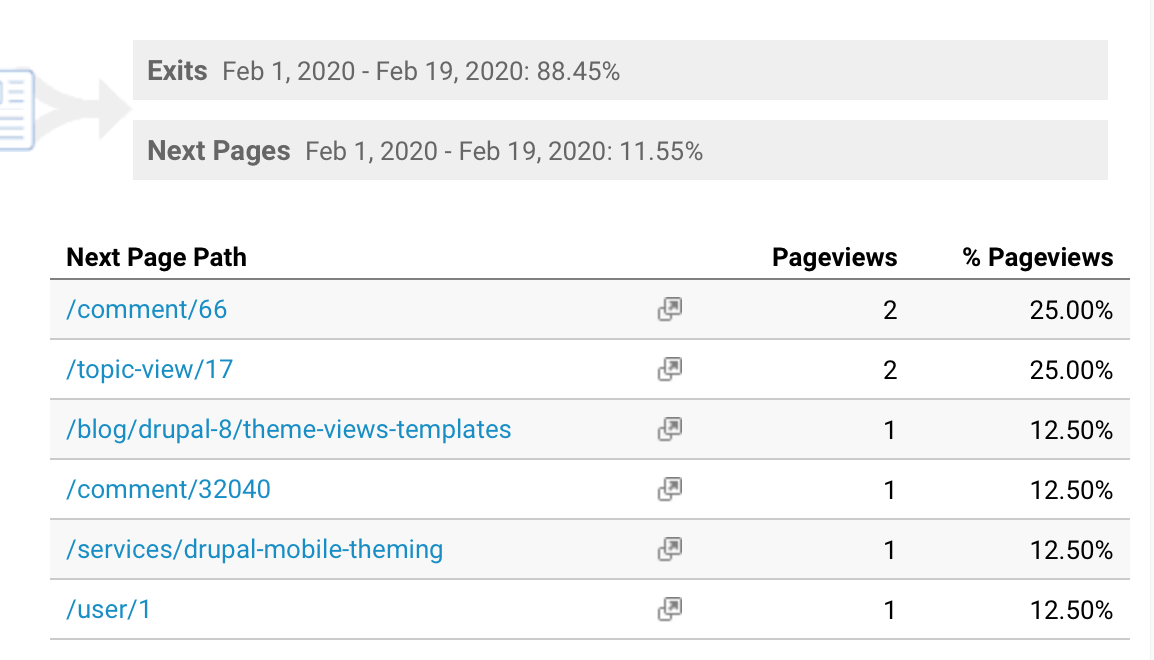The height and width of the screenshot is (660, 1154).
Task: Open /user/1 in new window icon
Action: click(670, 609)
